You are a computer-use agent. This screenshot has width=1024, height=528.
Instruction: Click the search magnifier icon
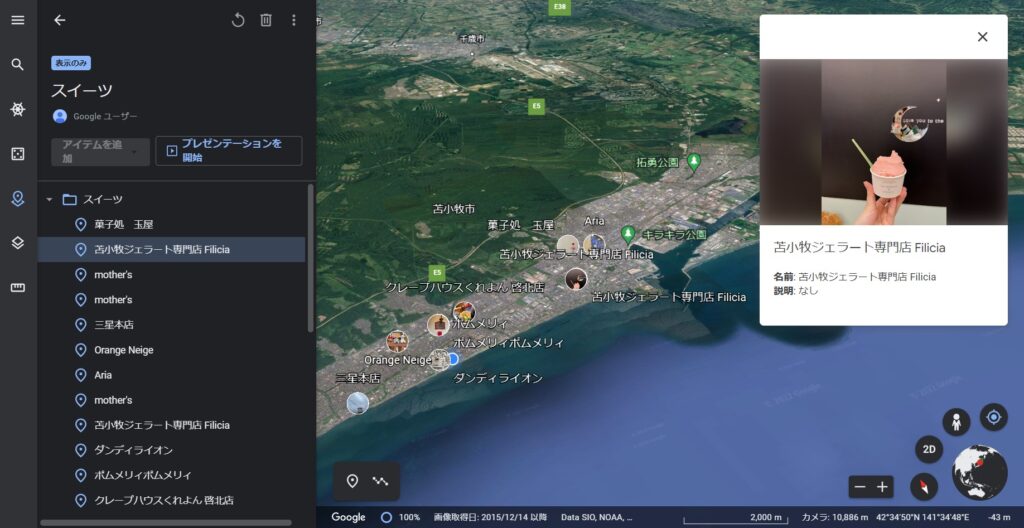18,64
